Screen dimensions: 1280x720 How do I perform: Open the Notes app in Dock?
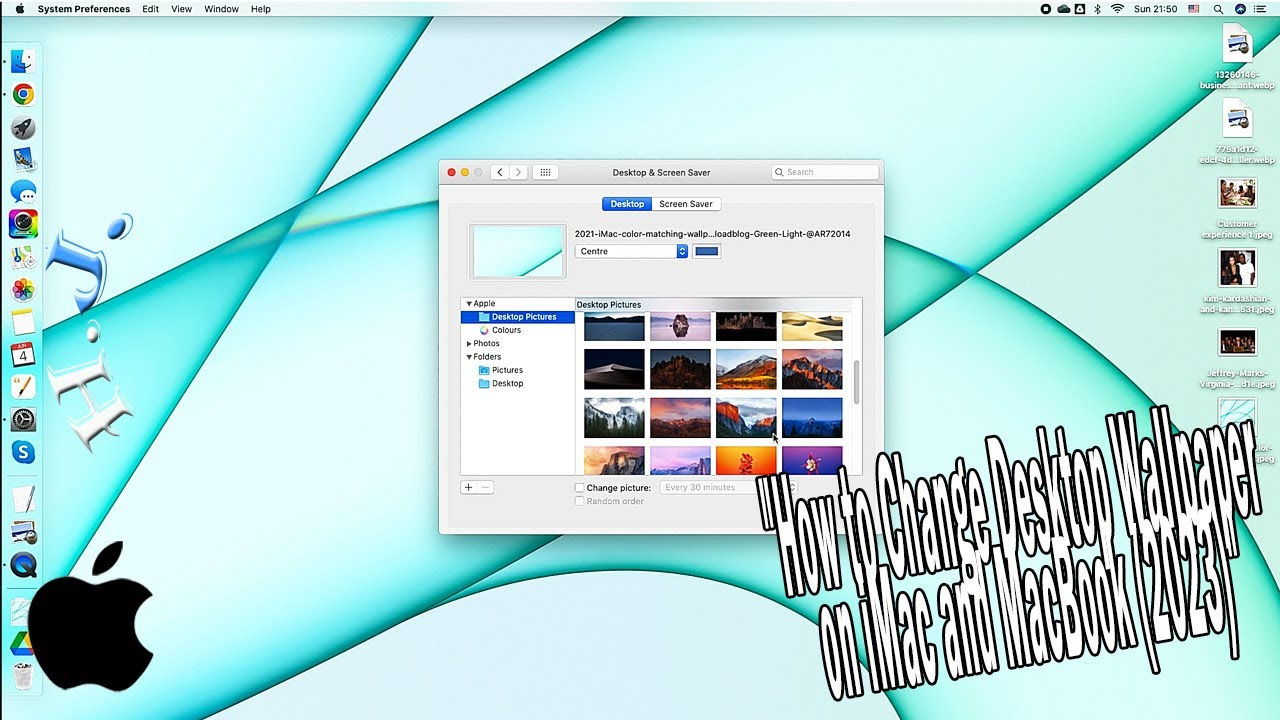pyautogui.click(x=24, y=322)
